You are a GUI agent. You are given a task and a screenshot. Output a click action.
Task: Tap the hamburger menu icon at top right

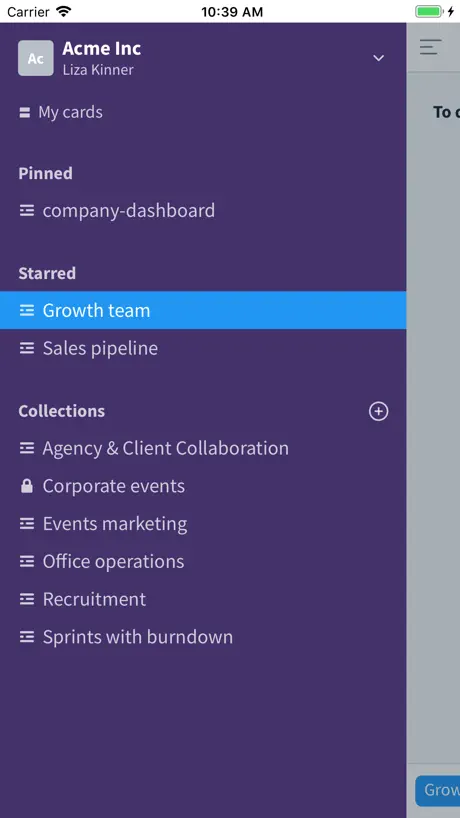[x=430, y=47]
